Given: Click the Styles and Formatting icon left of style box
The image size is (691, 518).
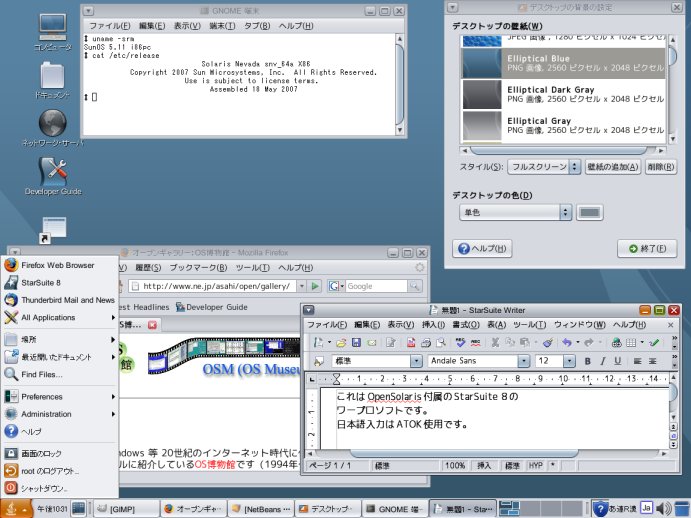Looking at the screenshot, I should point(318,361).
